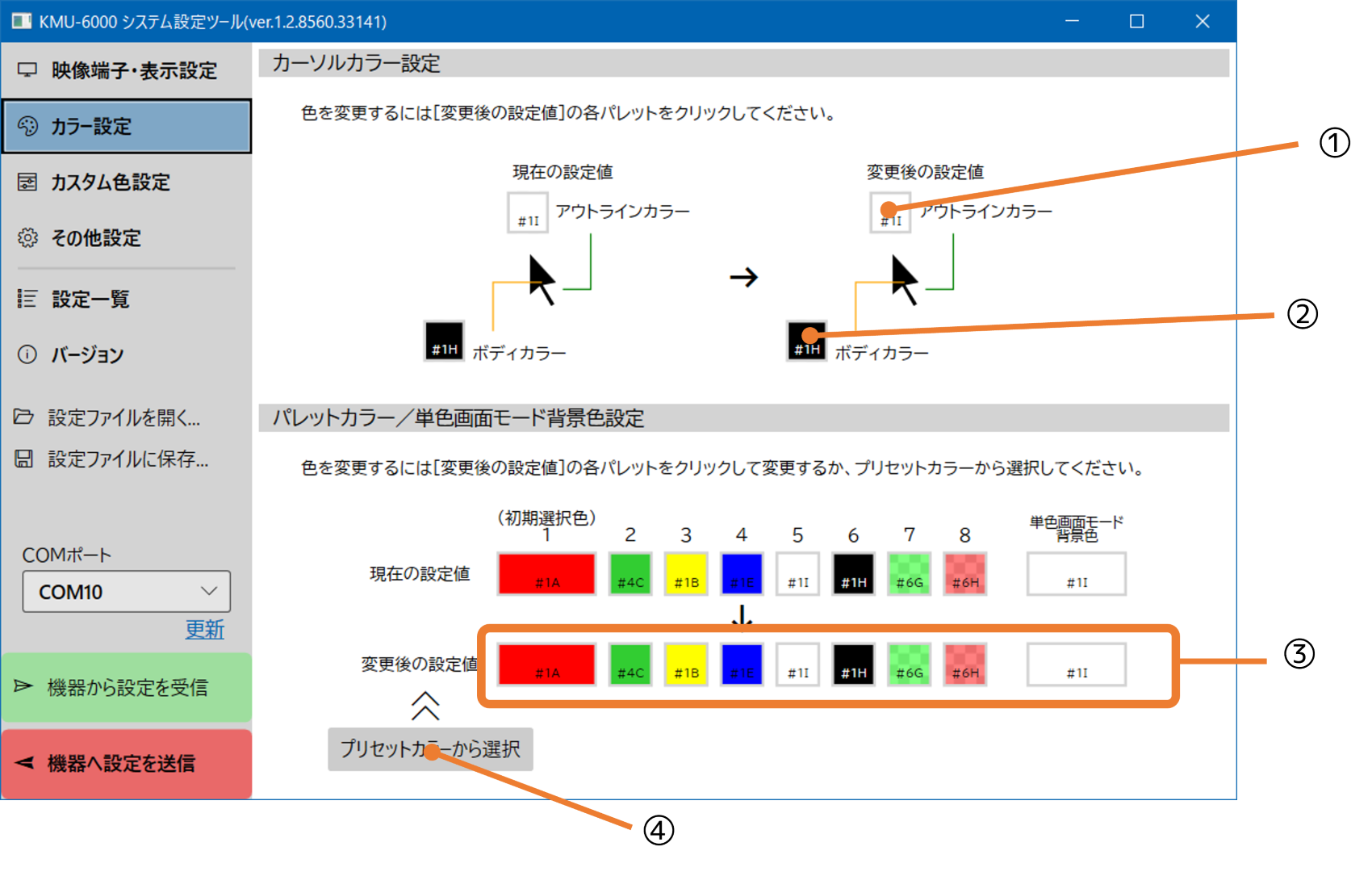Click the palette icon beside カラー設定
The height and width of the screenshot is (872, 1372).
tap(27, 126)
